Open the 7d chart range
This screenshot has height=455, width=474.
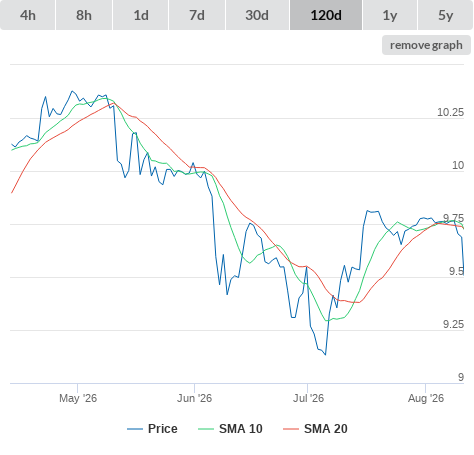click(197, 15)
